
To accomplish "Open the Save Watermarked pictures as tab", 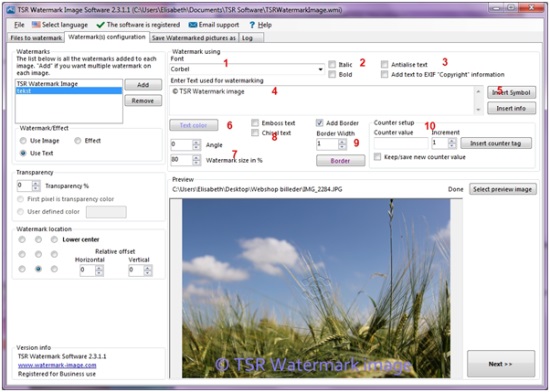I will tap(194, 38).
